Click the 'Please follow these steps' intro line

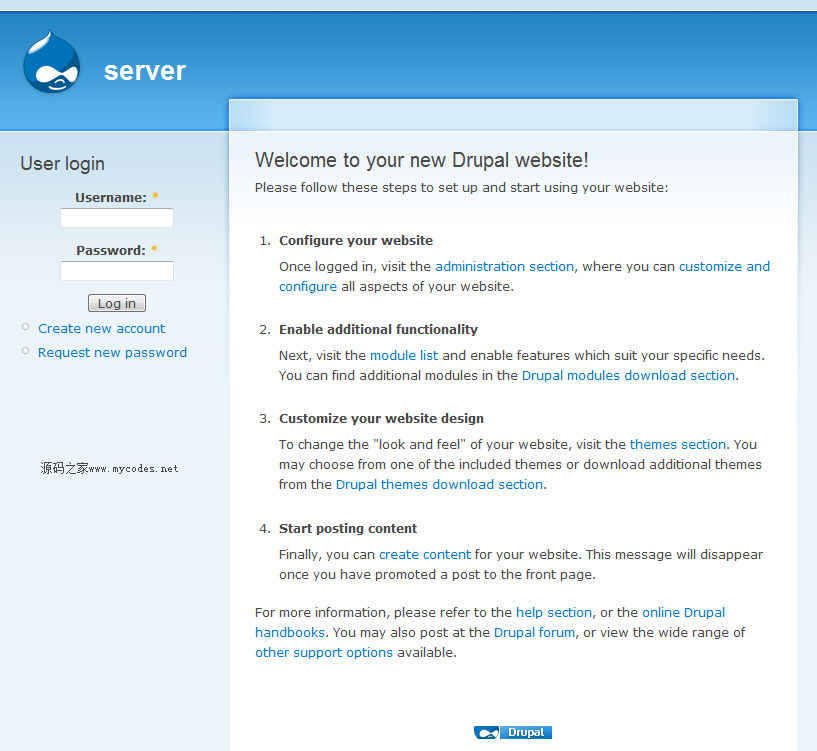[x=461, y=188]
